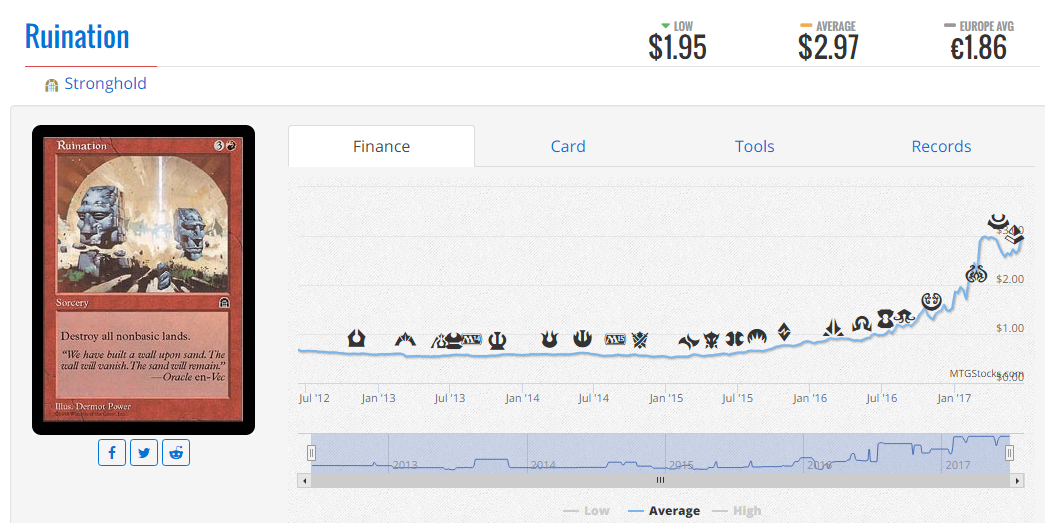Image resolution: width=1045 pixels, height=523 pixels.
Task: Click the Born of the Gods flame marker
Action: pyautogui.click(x=549, y=339)
